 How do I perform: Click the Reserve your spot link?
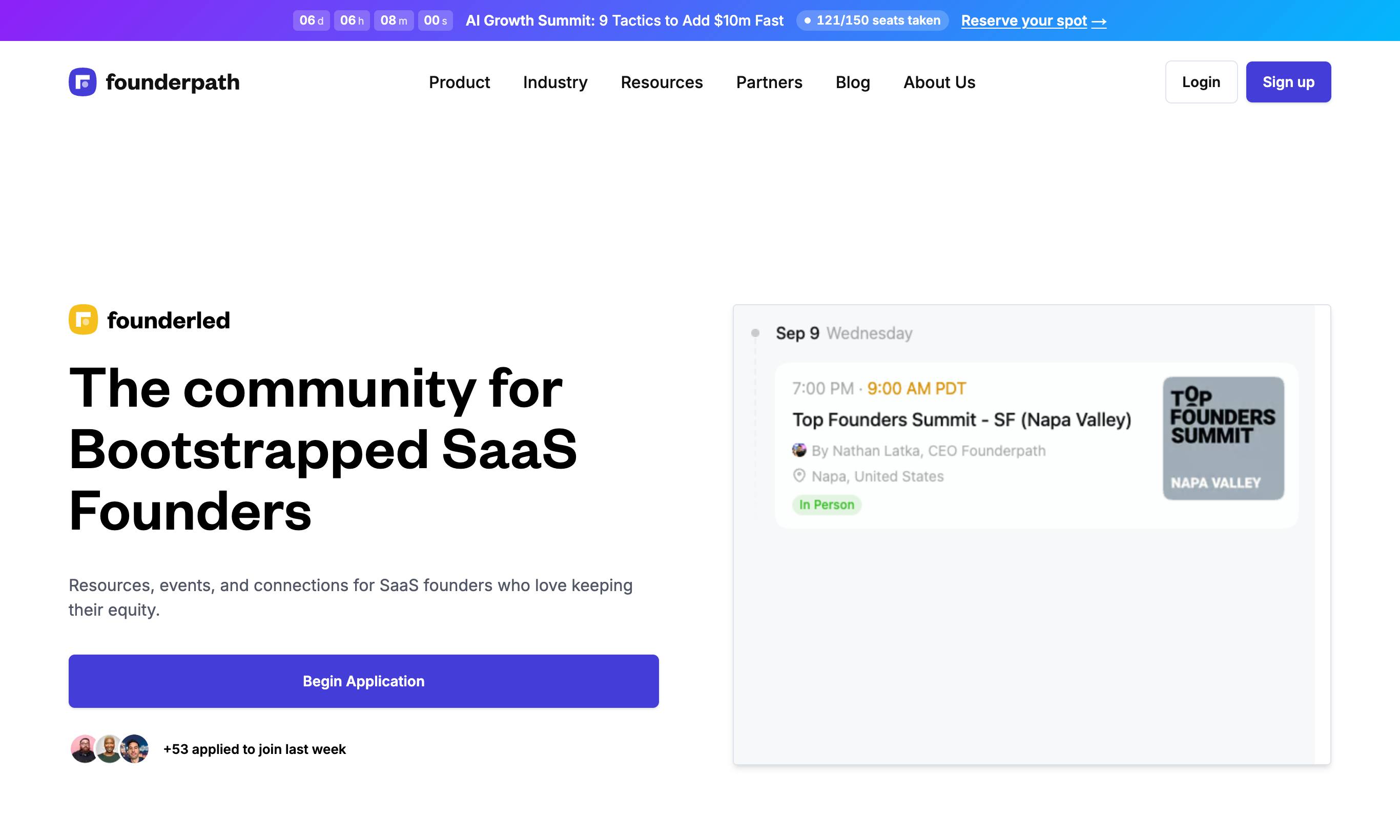[1034, 21]
